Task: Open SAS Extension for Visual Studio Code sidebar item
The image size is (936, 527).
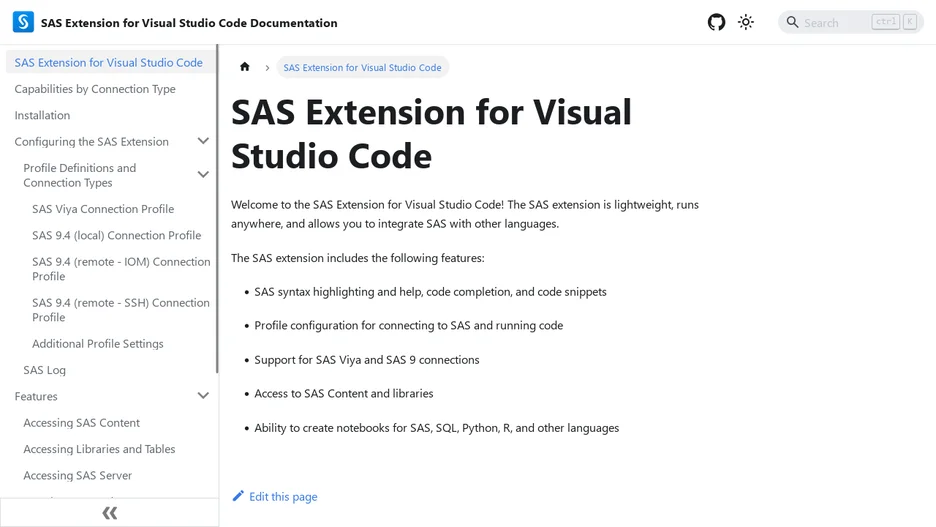Action: click(109, 62)
